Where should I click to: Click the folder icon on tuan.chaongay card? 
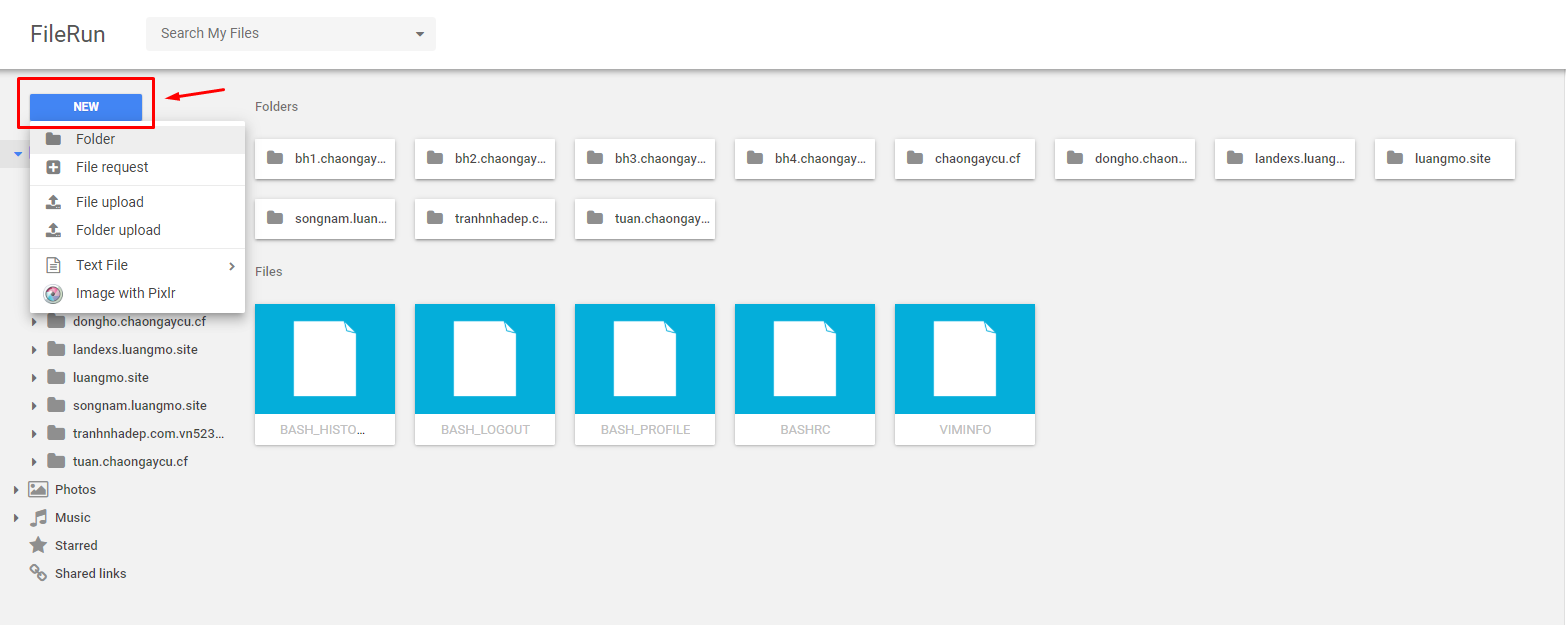(595, 218)
